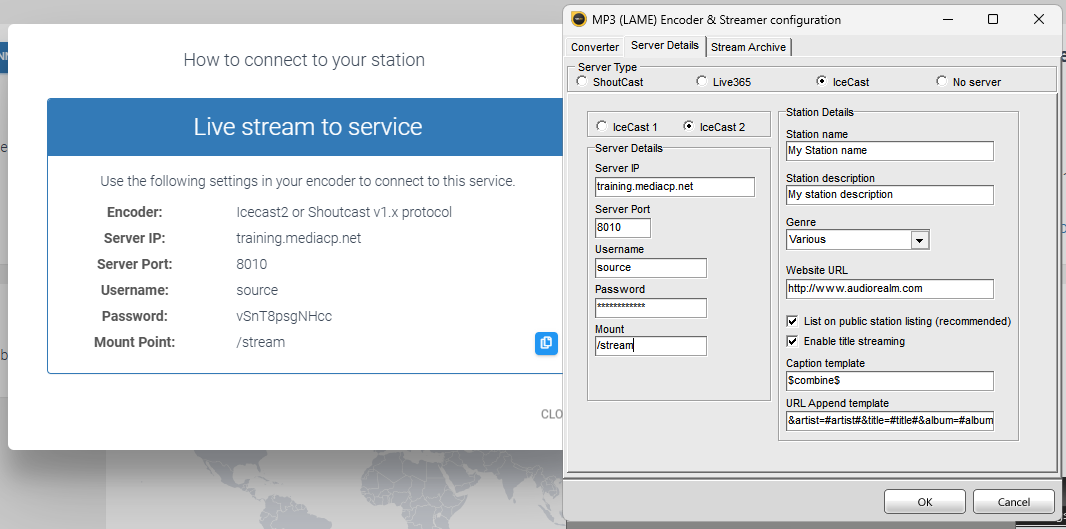The height and width of the screenshot is (529, 1066).
Task: Click the Server Port input field
Action: tap(623, 228)
